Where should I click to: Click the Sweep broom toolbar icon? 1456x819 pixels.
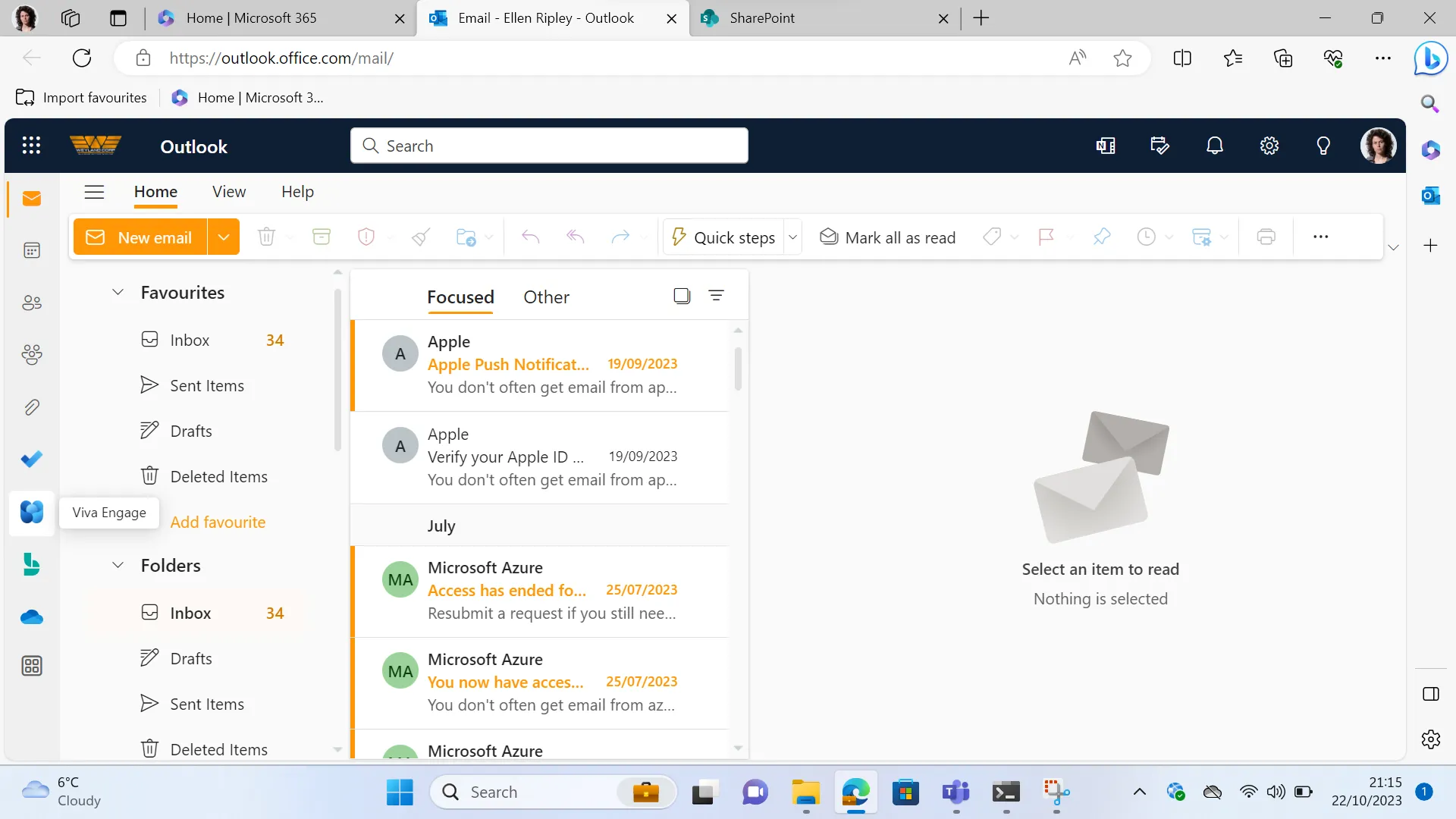pyautogui.click(x=421, y=237)
